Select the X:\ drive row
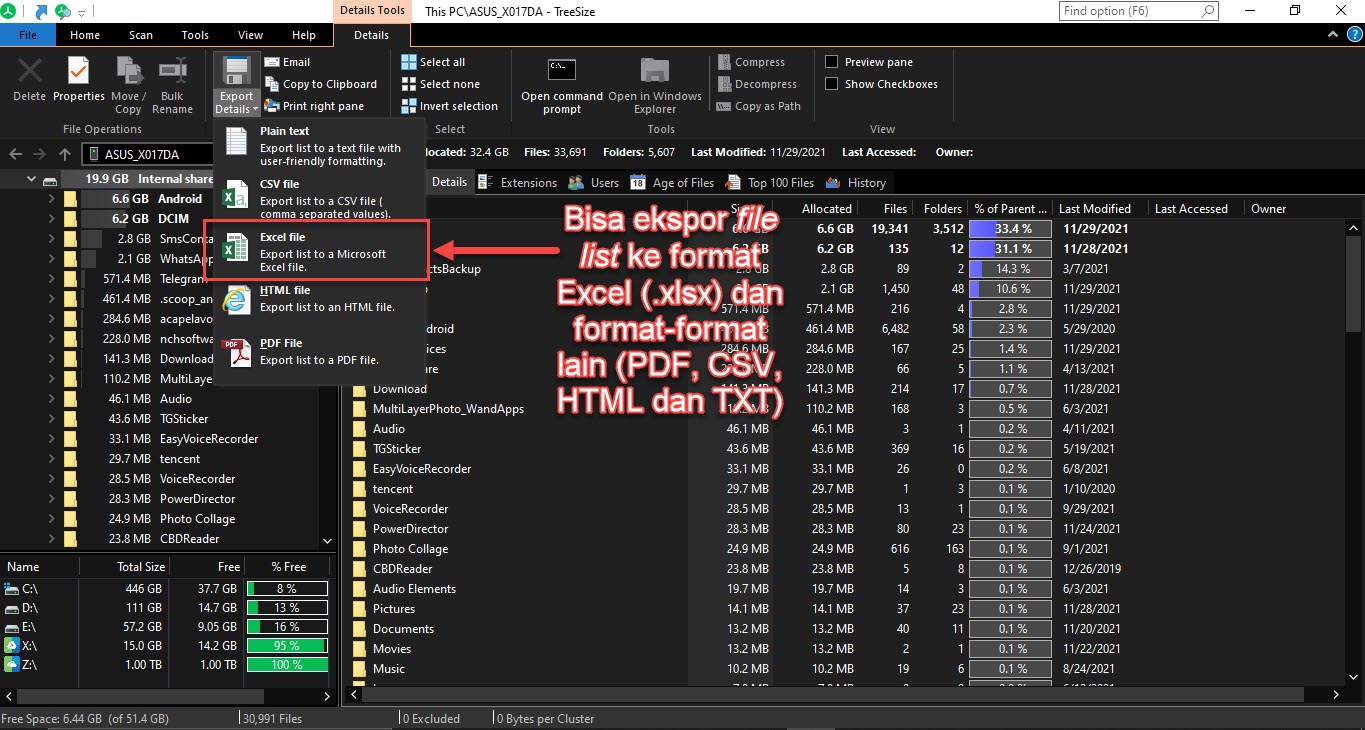Image resolution: width=1365 pixels, height=730 pixels. [167, 646]
